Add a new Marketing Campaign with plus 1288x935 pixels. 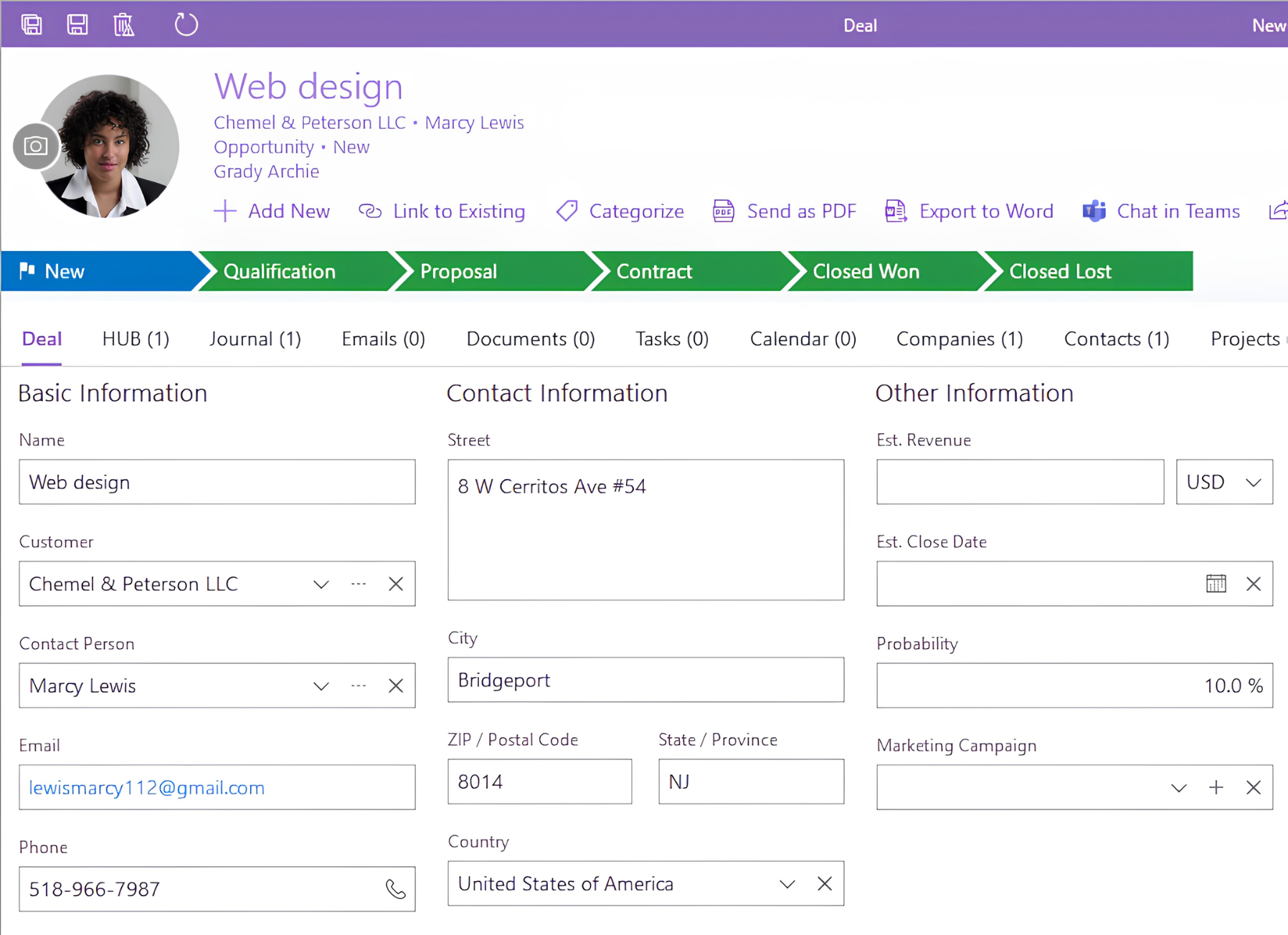tap(1216, 787)
